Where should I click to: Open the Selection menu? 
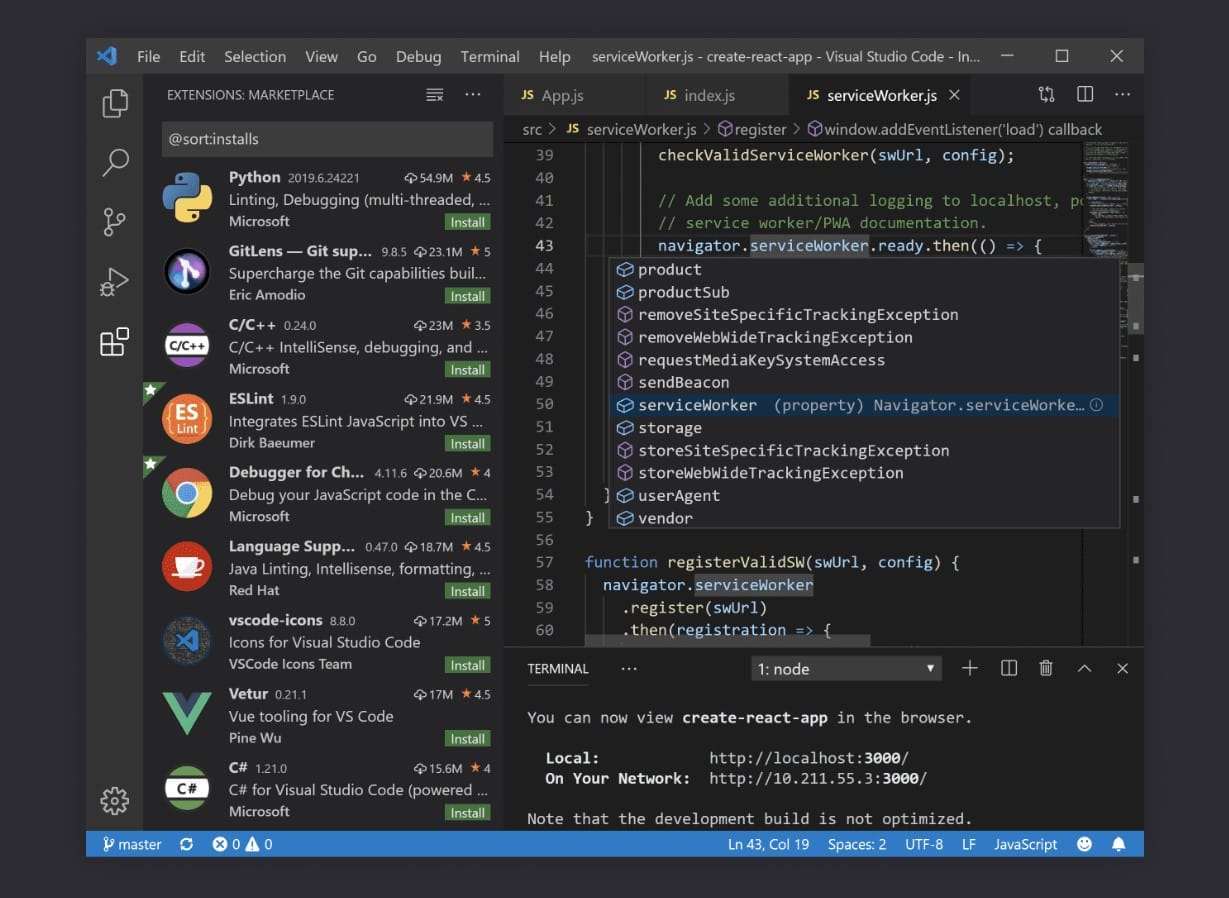[x=255, y=56]
